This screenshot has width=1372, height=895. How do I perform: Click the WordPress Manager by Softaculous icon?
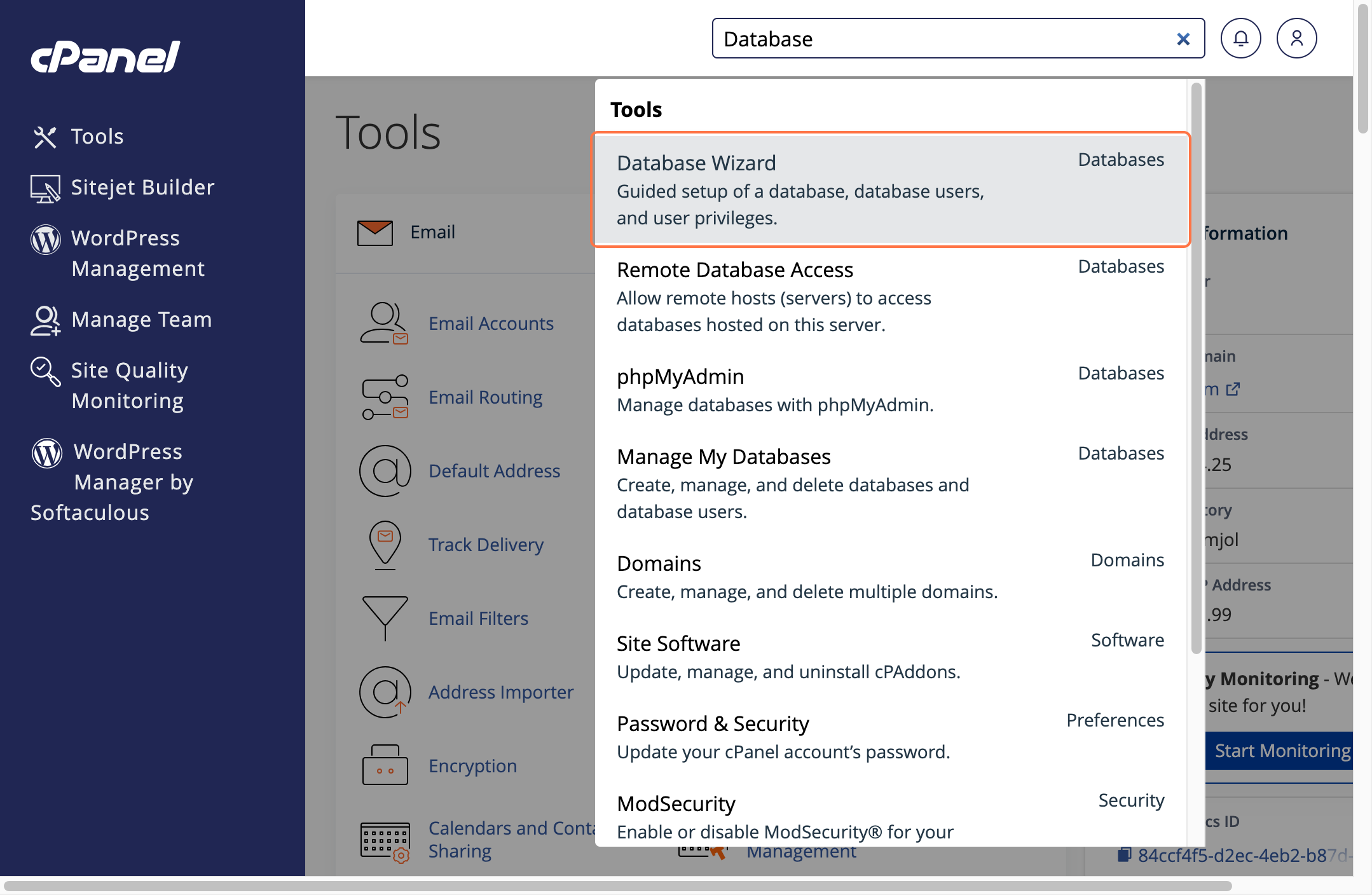pyautogui.click(x=47, y=453)
